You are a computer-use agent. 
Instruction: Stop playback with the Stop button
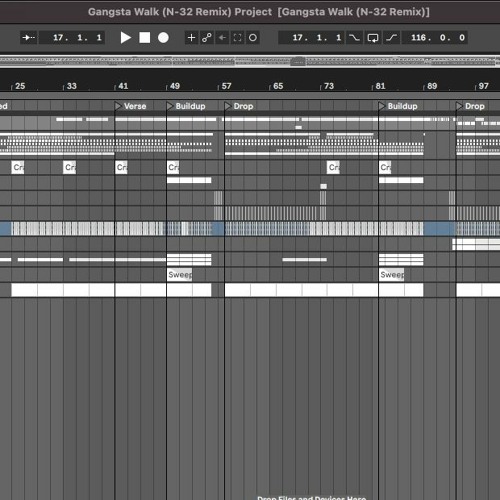pyautogui.click(x=144, y=38)
